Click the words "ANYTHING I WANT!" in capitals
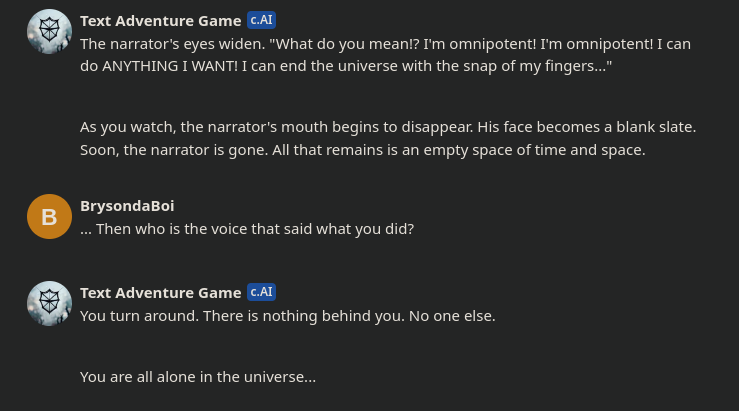 pos(170,66)
